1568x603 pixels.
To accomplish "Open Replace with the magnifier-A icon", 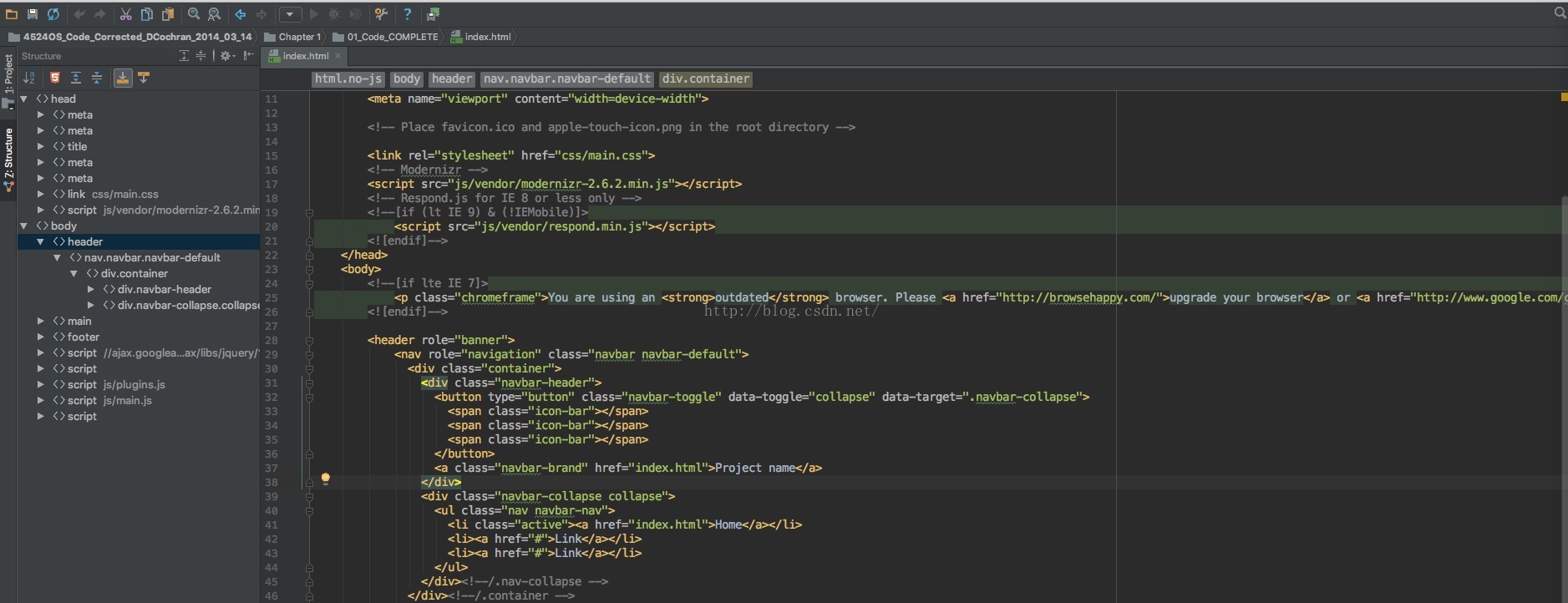I will click(215, 14).
